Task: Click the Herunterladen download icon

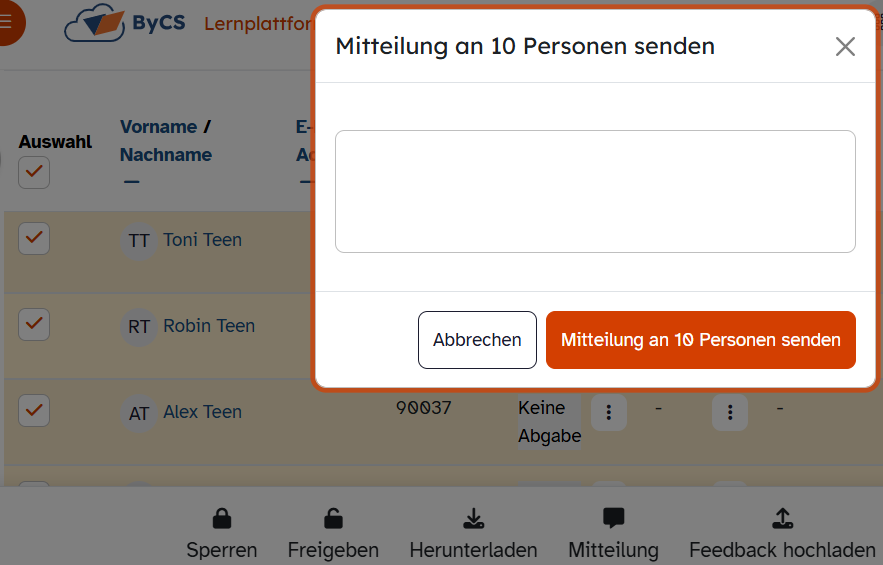Action: coord(474,518)
